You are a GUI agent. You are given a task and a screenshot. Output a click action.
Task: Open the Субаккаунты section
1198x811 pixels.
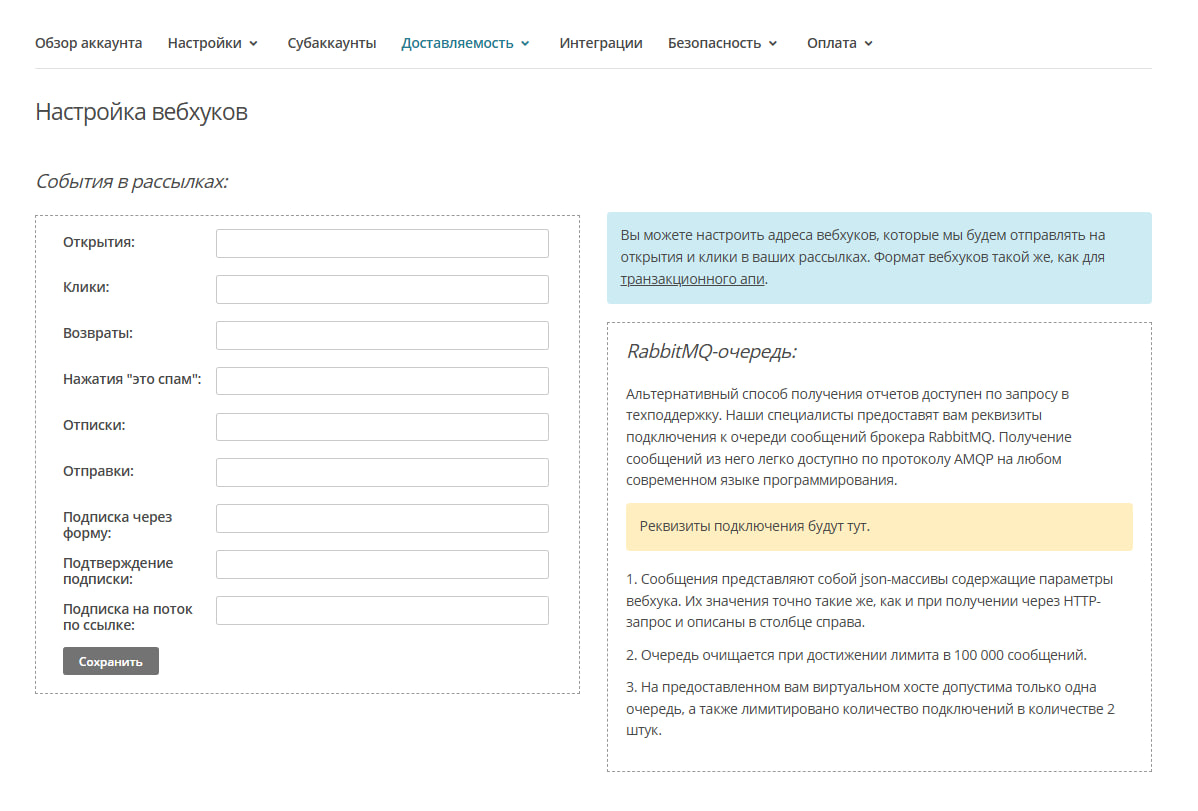[331, 43]
